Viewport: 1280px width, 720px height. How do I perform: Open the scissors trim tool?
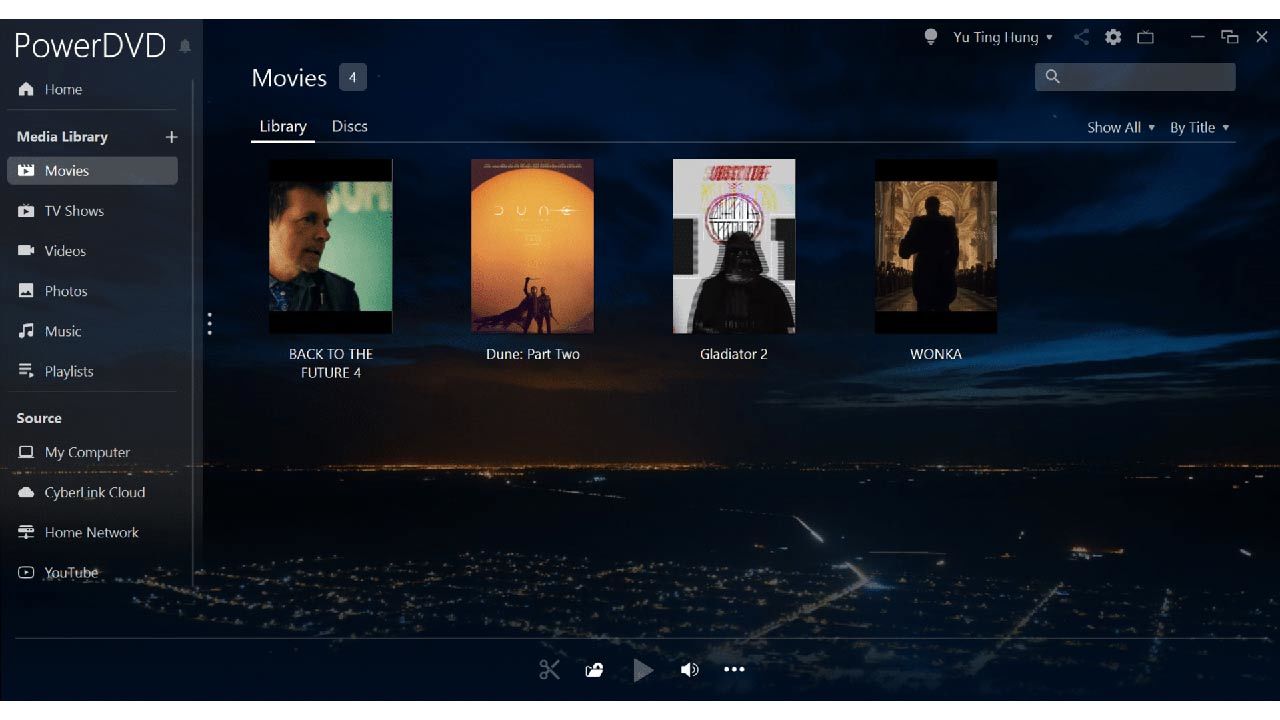click(x=549, y=670)
